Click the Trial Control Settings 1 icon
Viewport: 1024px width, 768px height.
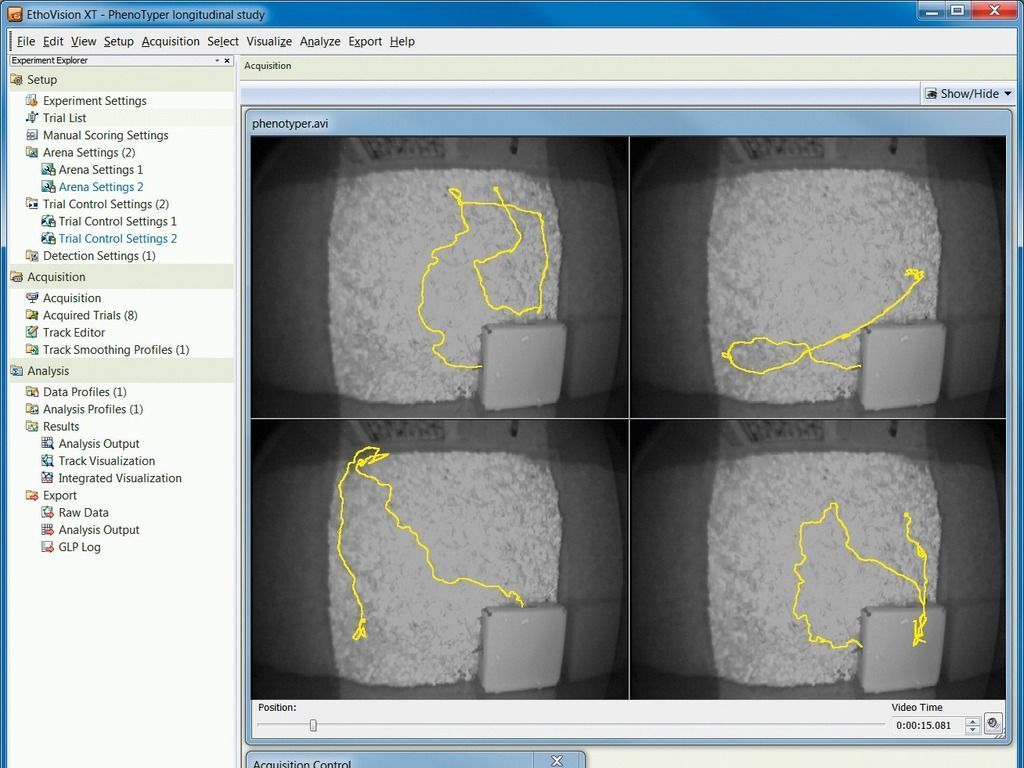pyautogui.click(x=48, y=221)
